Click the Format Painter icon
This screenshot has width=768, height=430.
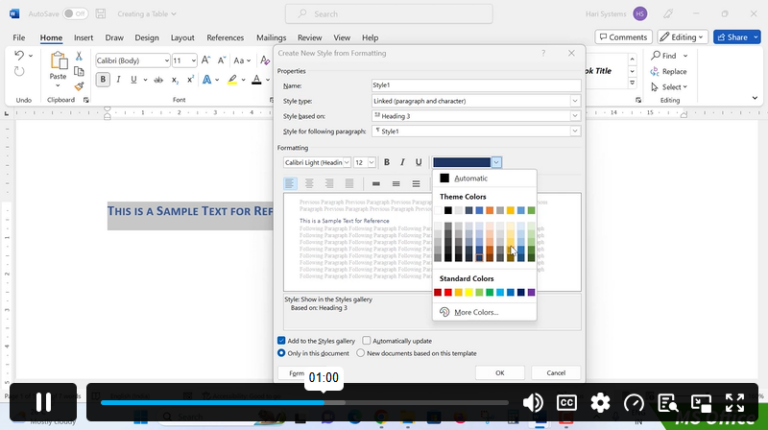coord(79,87)
